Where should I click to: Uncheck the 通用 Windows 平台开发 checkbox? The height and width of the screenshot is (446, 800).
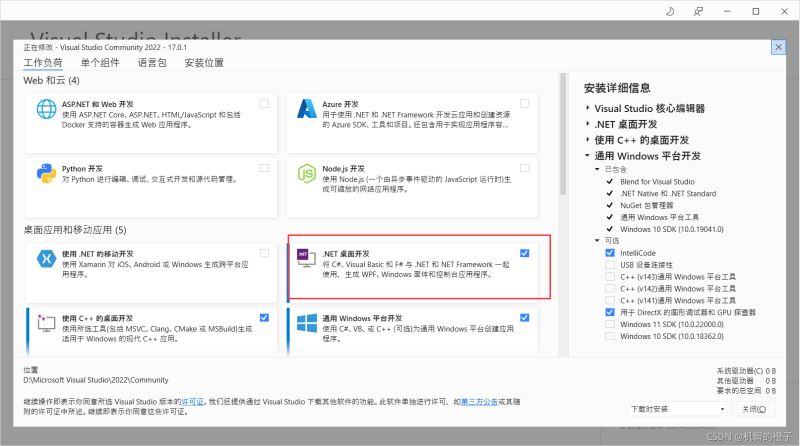click(524, 317)
